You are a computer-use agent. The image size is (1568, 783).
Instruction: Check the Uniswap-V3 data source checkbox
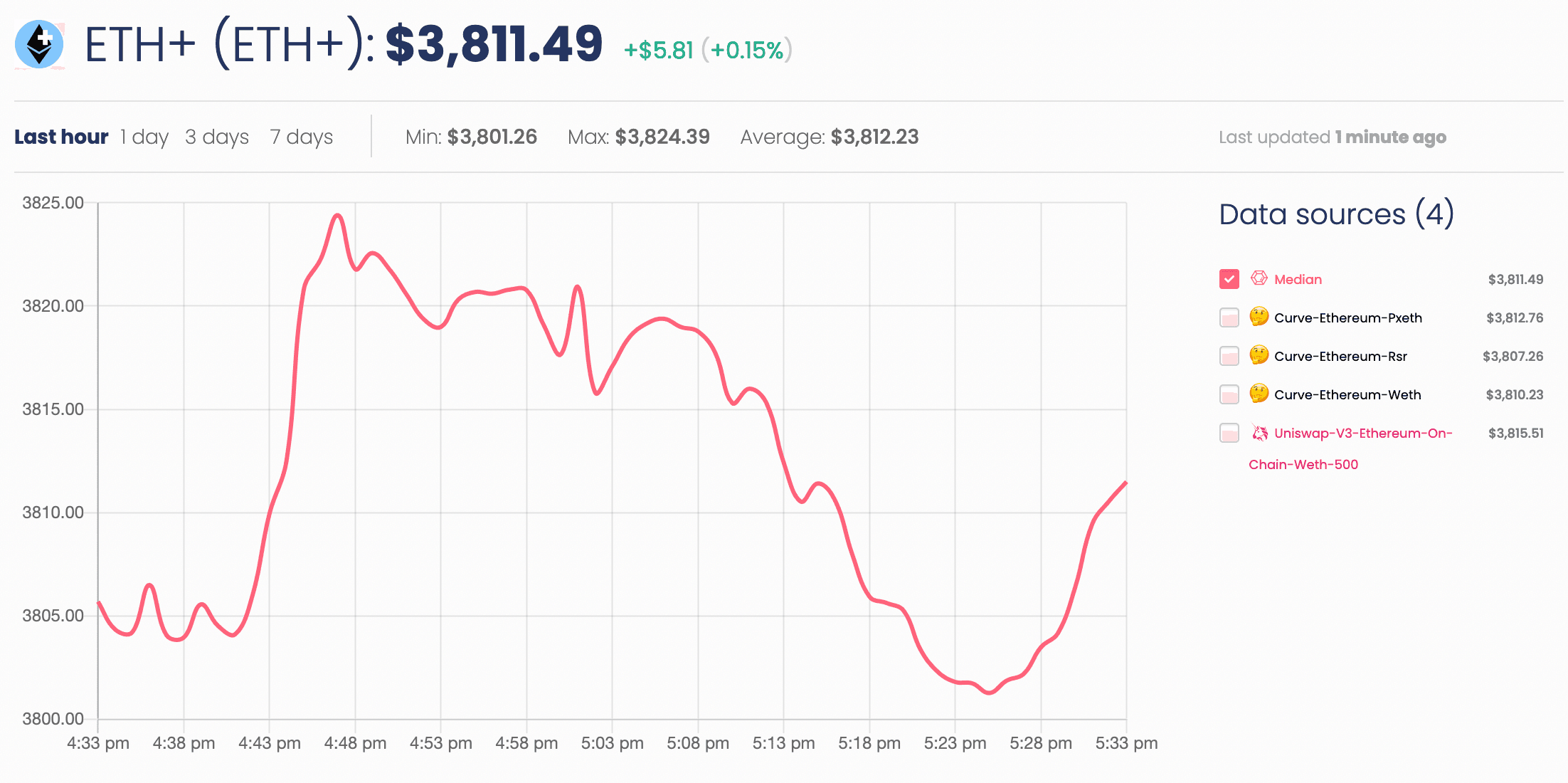[x=1229, y=433]
